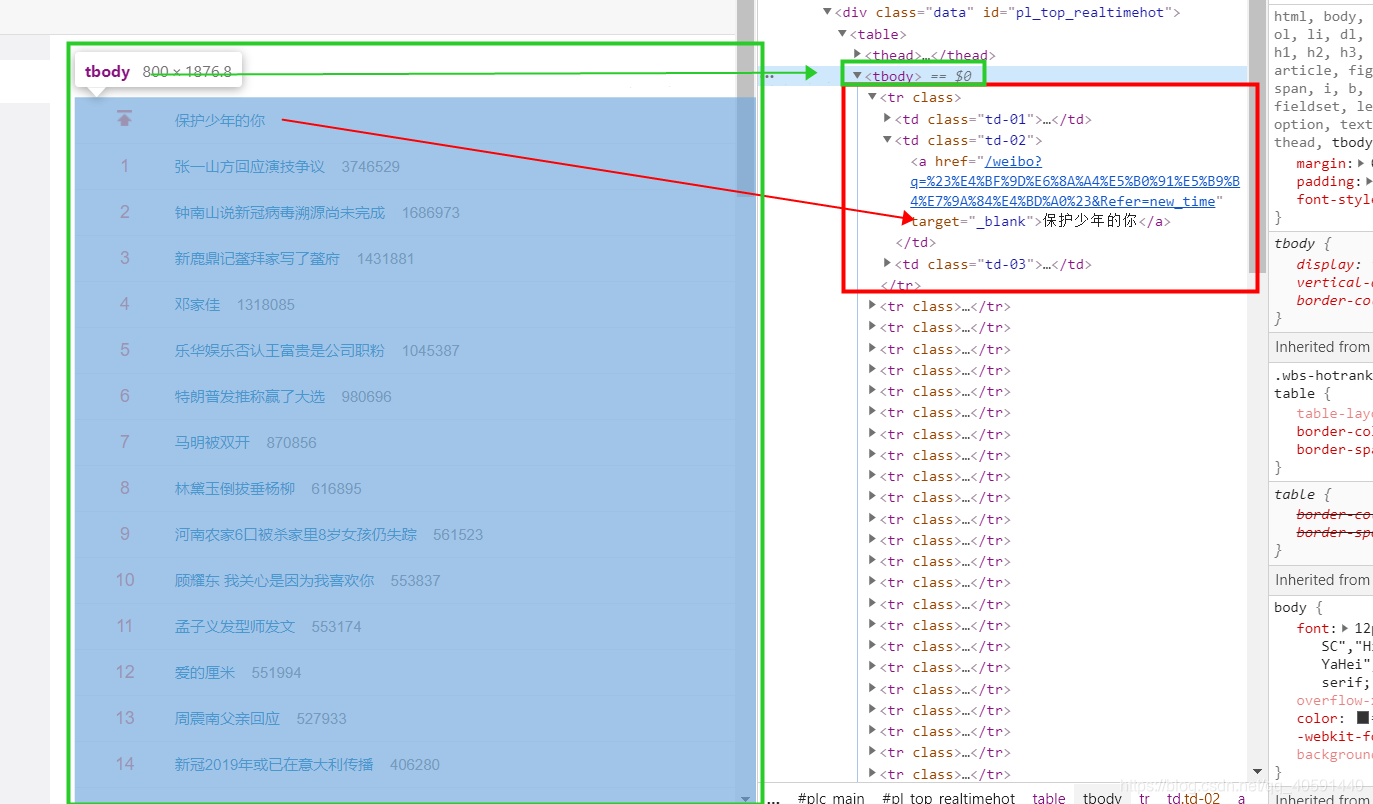The width and height of the screenshot is (1373, 804).
Task: Open the hot topic 特朗普发推称赢了大选
Action: [x=250, y=396]
